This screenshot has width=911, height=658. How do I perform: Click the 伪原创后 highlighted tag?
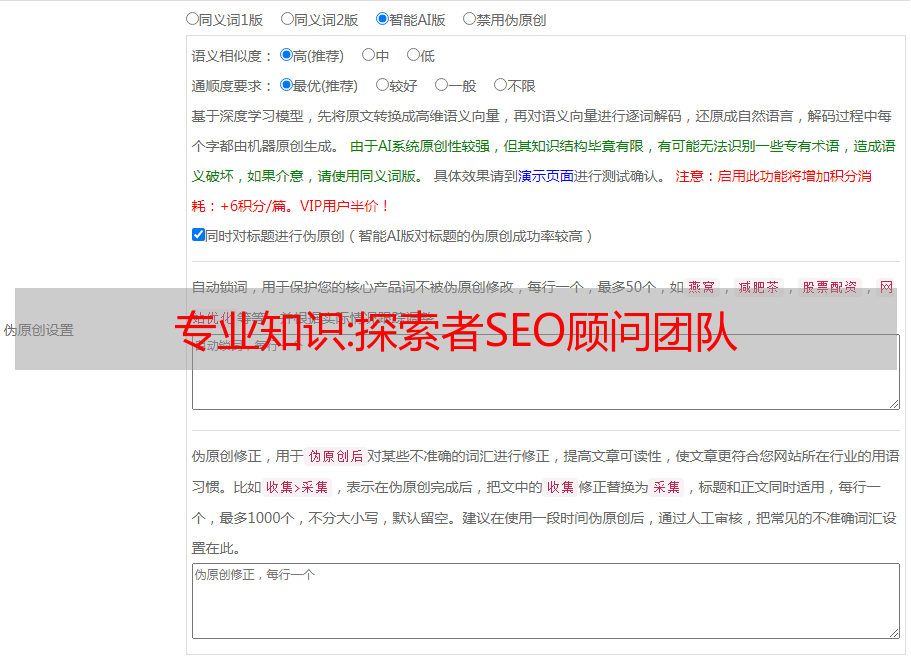[336, 456]
